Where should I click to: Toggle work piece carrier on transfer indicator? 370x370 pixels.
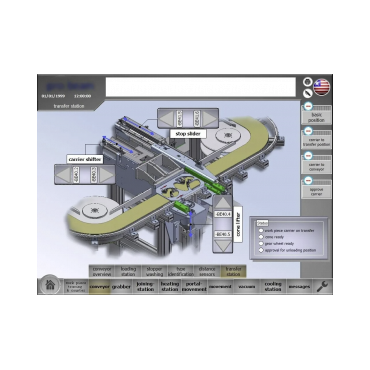click(261, 230)
